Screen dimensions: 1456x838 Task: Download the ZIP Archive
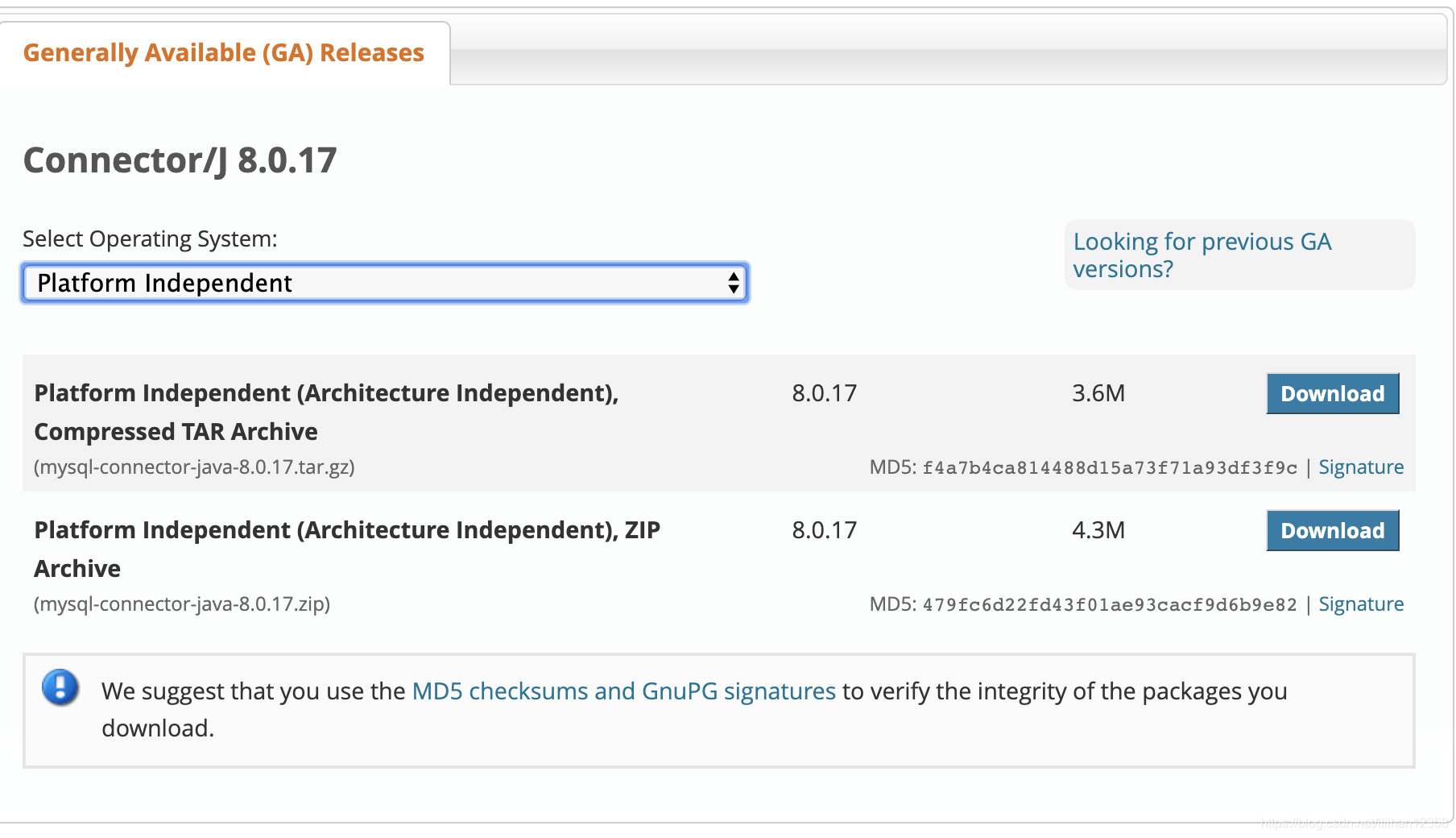pos(1332,530)
